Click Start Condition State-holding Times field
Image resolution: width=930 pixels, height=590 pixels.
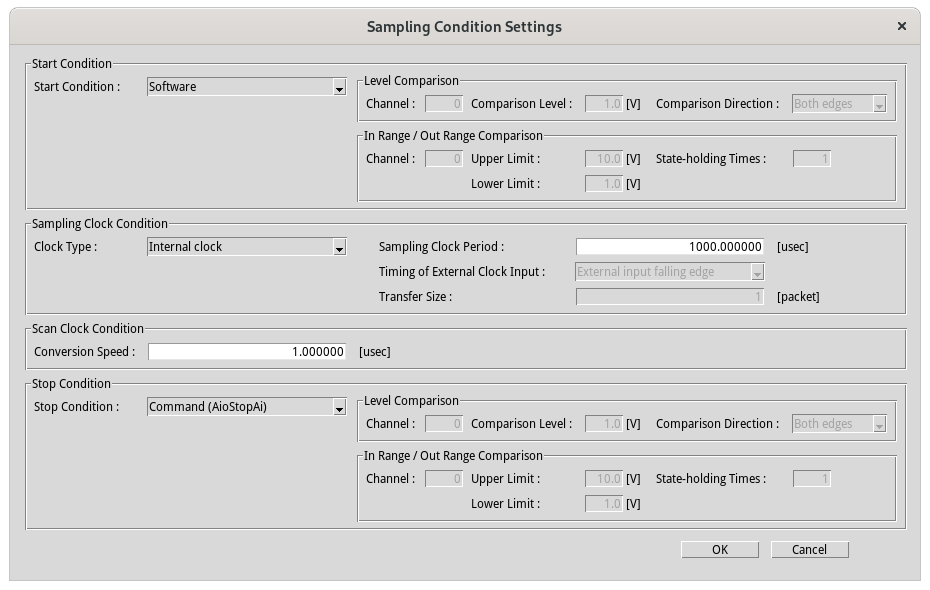(812, 159)
